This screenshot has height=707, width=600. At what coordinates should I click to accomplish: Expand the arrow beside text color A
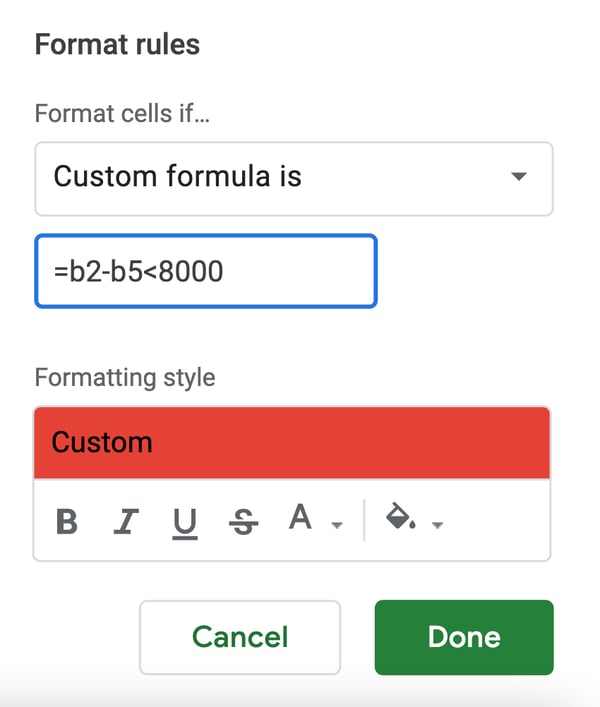coord(337,525)
